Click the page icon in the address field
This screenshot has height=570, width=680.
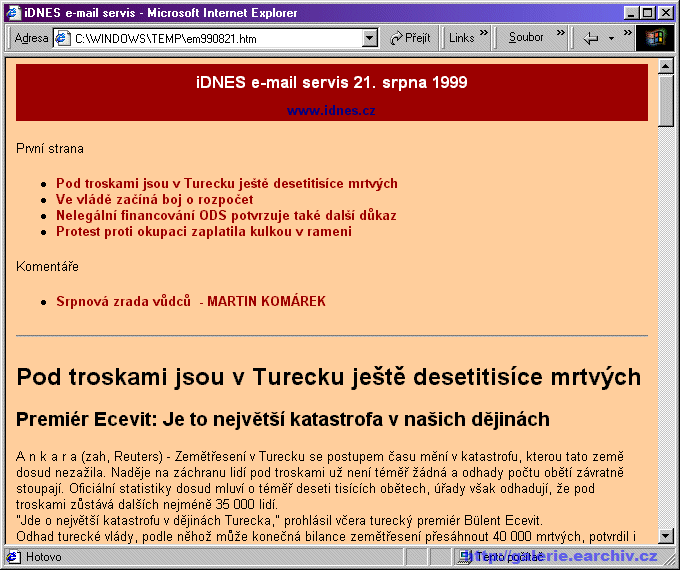(x=63, y=38)
